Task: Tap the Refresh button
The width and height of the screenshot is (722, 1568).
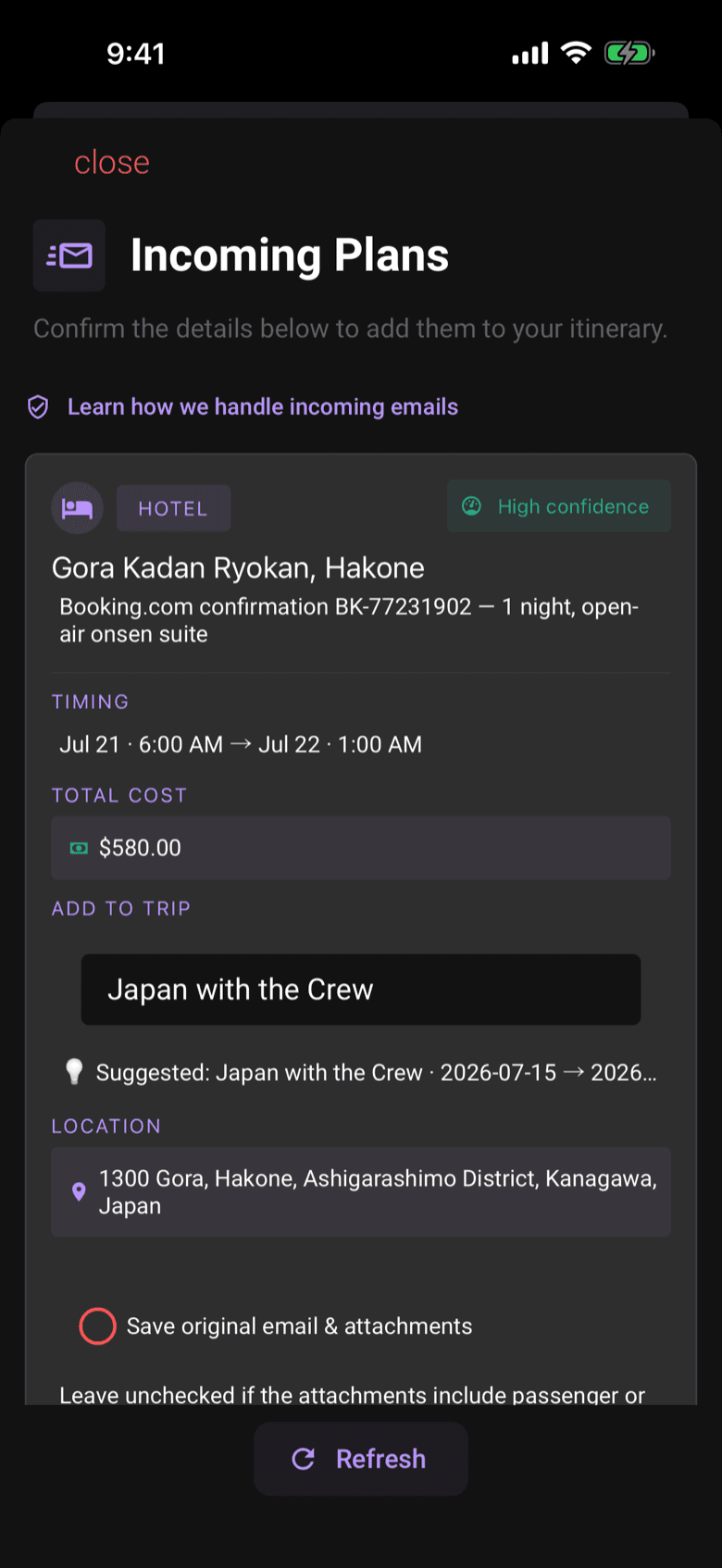Action: pos(361,1459)
